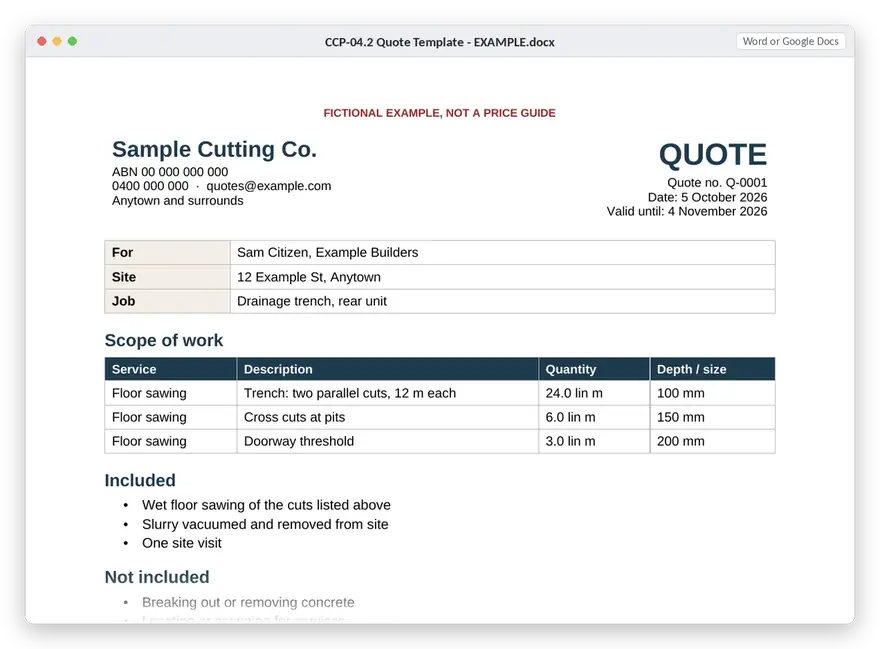
Task: Click 'Valid until: 4 November 2026' line
Action: [687, 211]
